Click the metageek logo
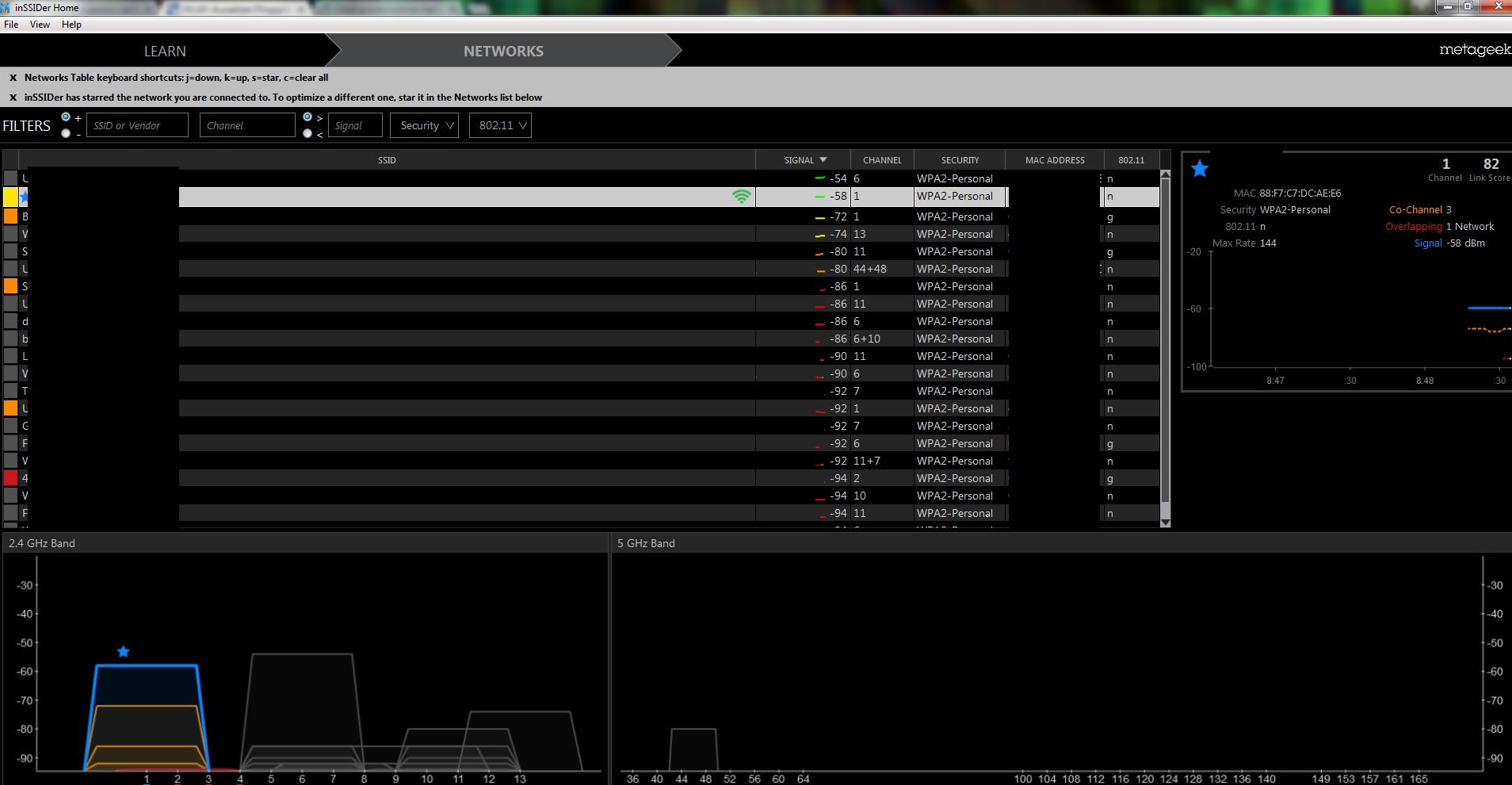 pos(1475,49)
